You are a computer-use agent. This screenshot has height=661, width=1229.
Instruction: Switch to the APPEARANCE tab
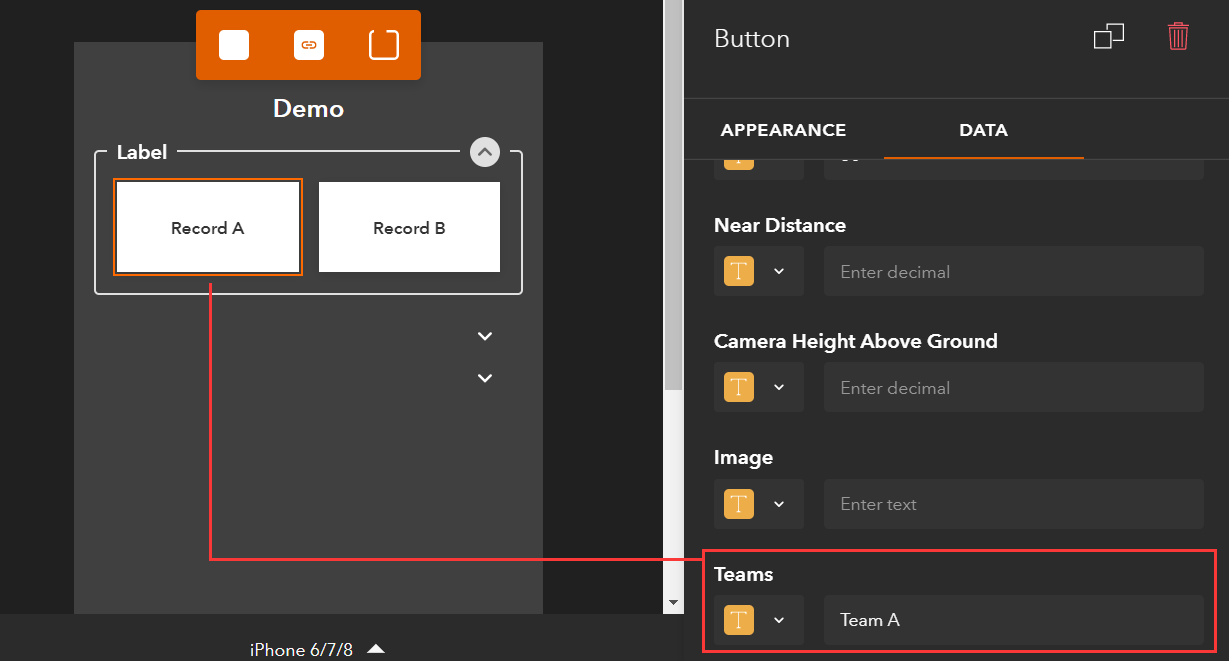pos(783,130)
